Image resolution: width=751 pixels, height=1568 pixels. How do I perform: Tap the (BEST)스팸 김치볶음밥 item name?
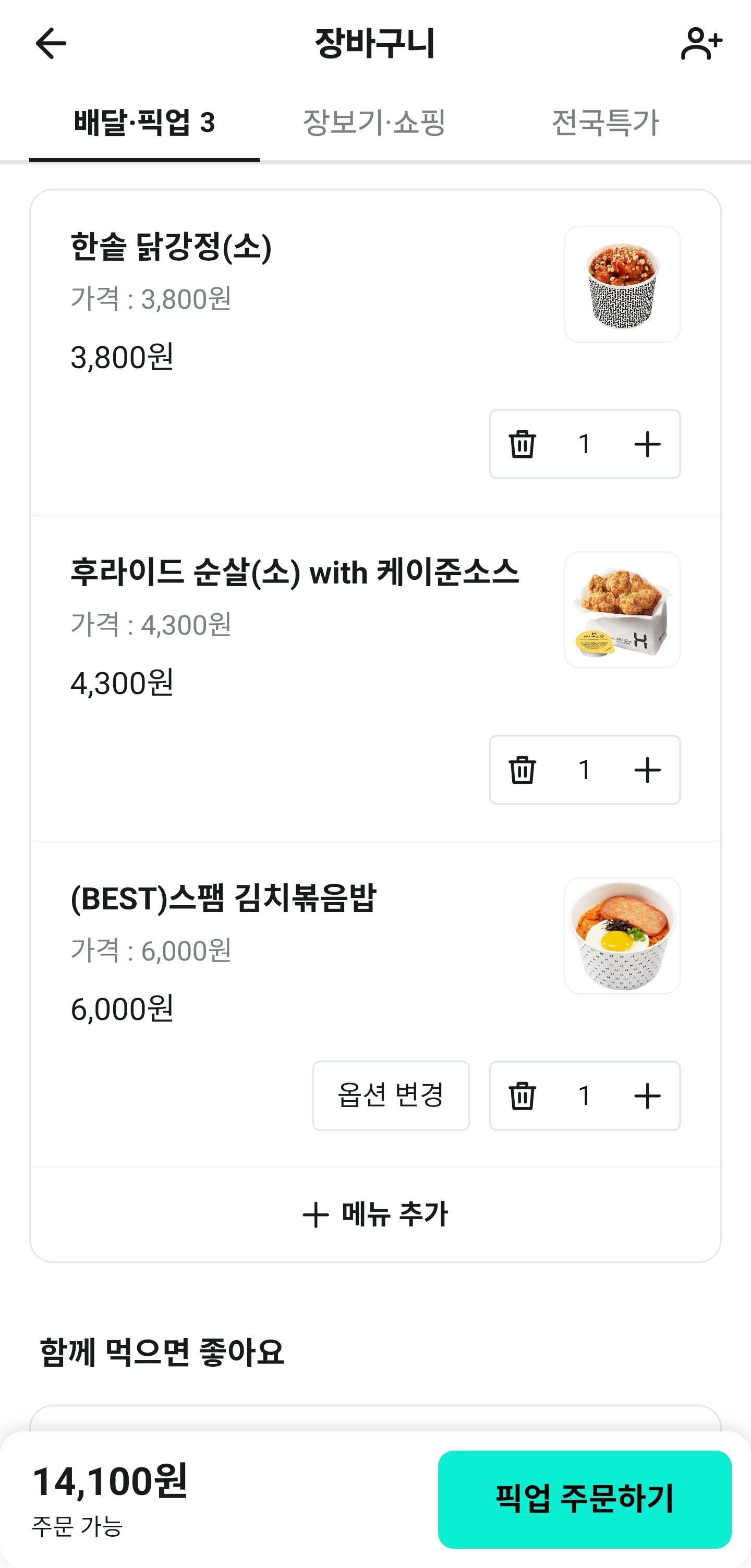(x=223, y=898)
